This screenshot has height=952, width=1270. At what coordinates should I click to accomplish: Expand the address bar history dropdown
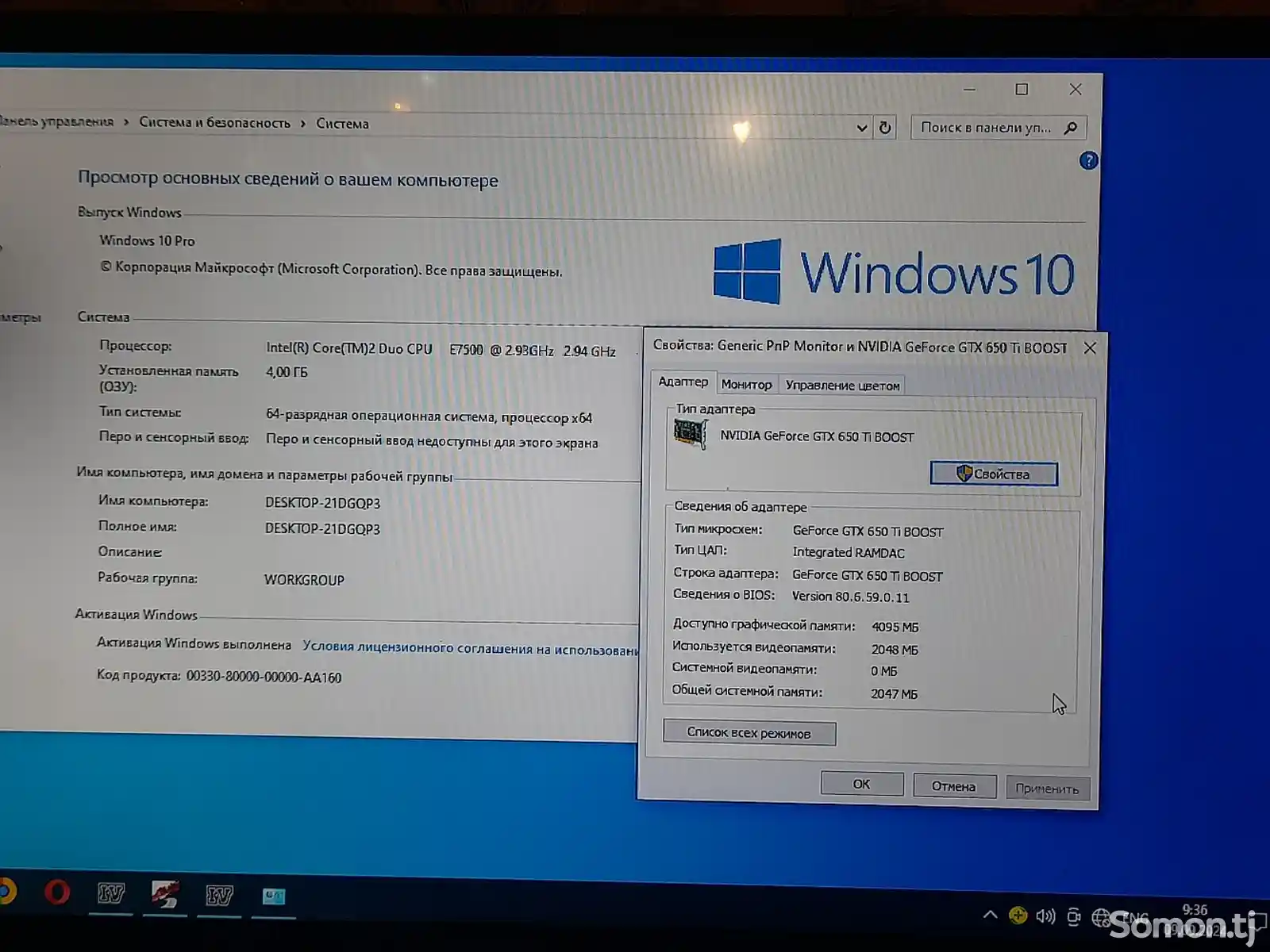(x=862, y=128)
